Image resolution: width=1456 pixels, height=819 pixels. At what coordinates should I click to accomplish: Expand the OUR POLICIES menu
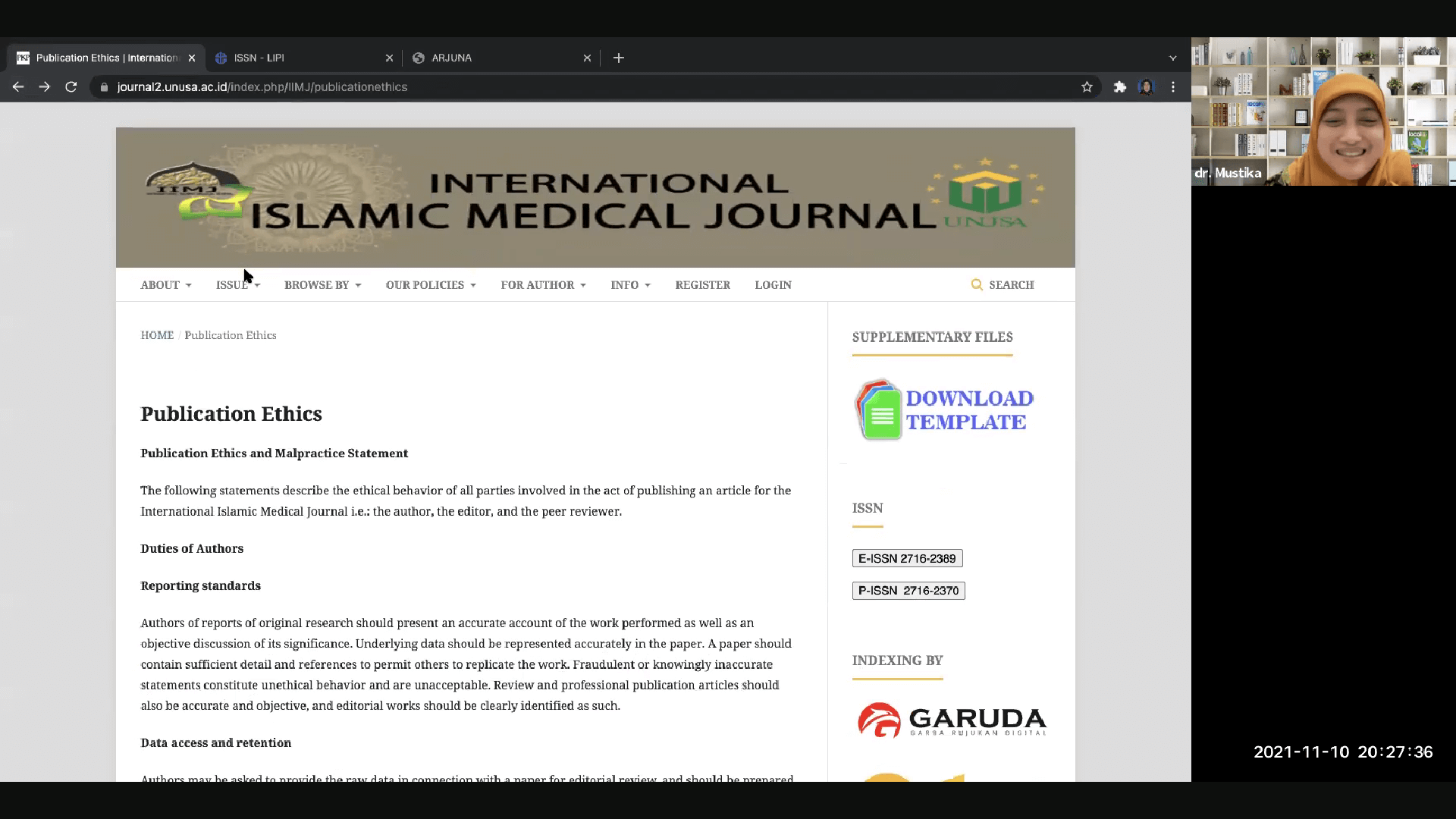(431, 285)
